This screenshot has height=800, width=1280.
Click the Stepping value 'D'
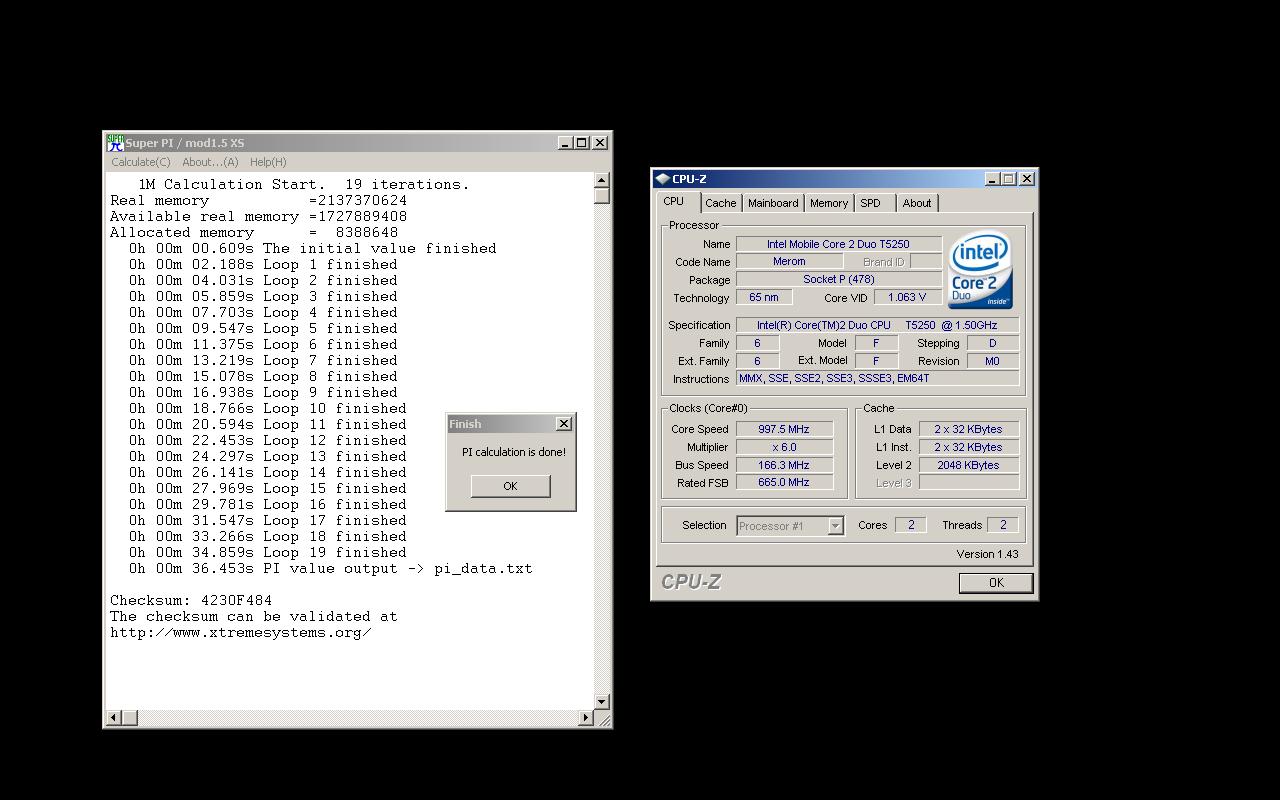click(993, 343)
